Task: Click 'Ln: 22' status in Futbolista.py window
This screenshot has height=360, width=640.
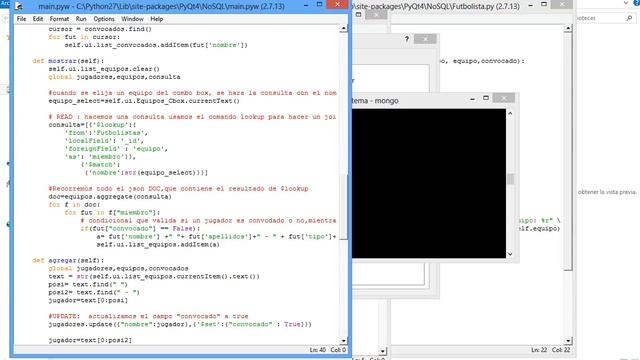Action: (x=539, y=350)
